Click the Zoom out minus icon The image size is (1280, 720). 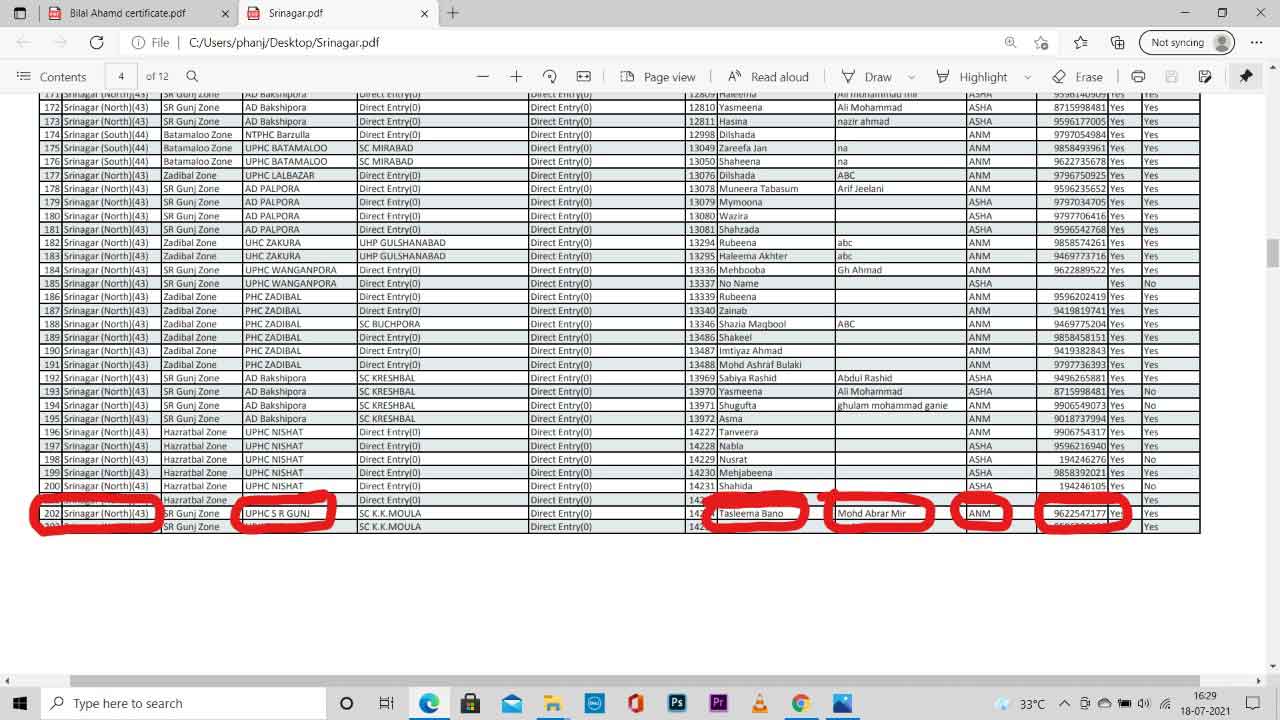click(x=483, y=77)
